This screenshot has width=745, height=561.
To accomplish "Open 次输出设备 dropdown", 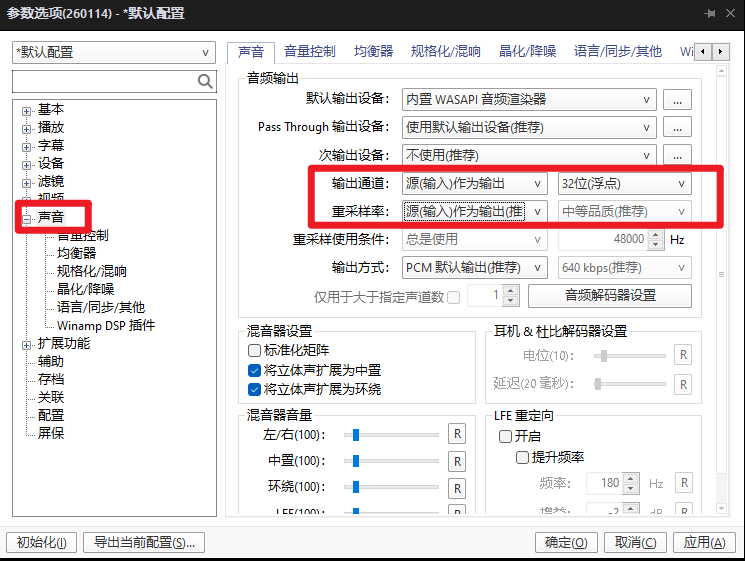I will (529, 155).
